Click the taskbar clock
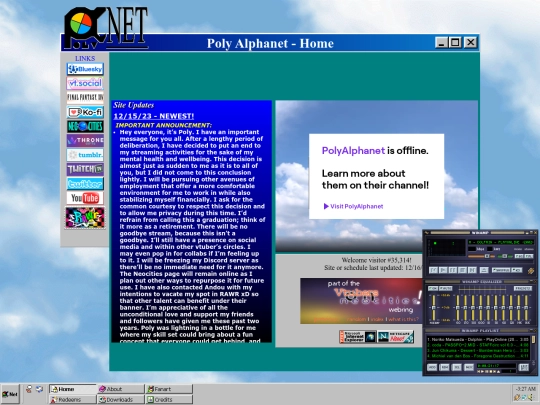Image resolution: width=540 pixels, height=405 pixels. click(x=525, y=389)
